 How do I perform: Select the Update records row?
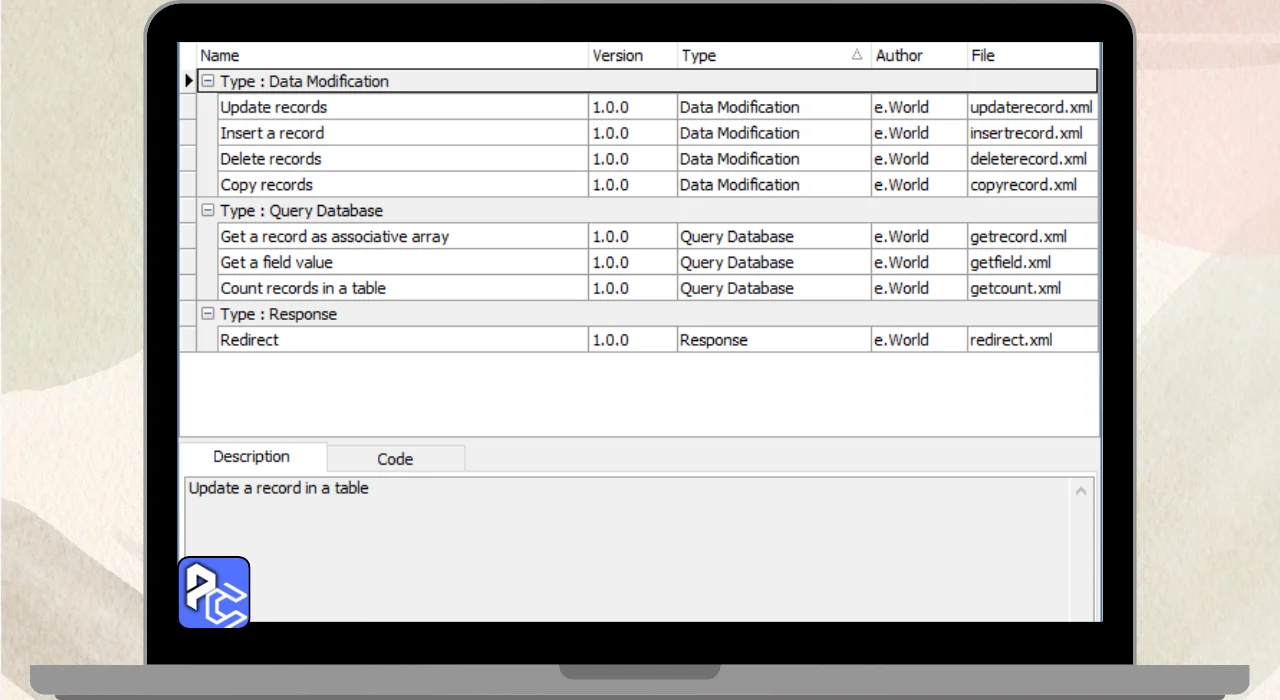274,107
